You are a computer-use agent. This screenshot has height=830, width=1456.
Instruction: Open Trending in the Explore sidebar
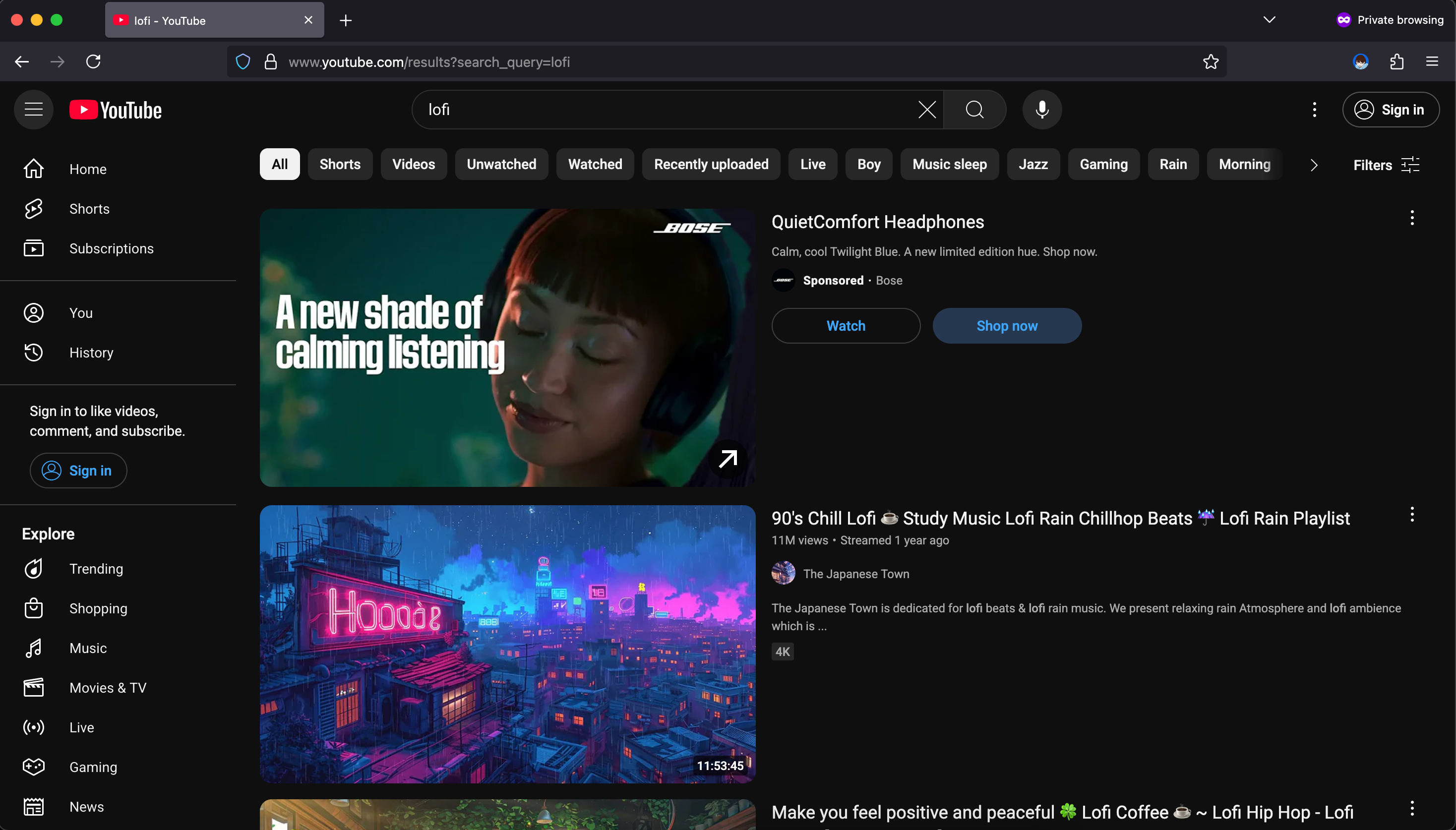pyautogui.click(x=96, y=568)
